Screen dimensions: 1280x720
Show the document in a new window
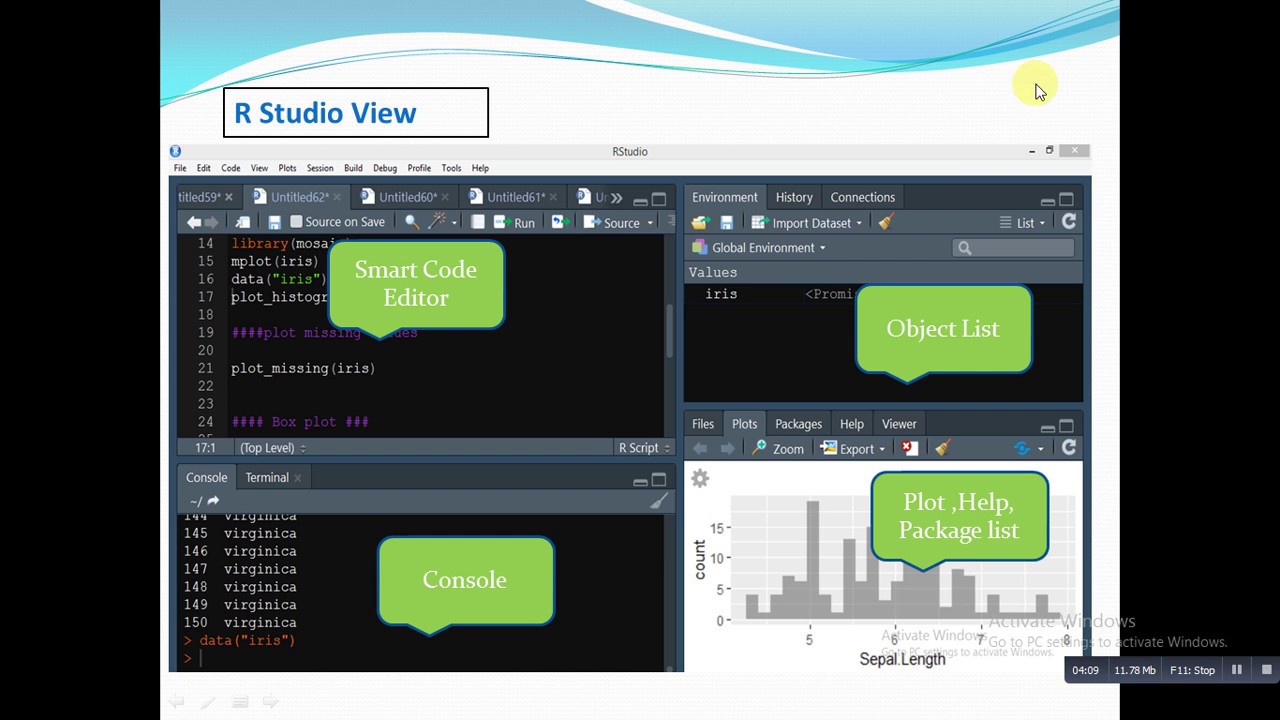tap(243, 222)
